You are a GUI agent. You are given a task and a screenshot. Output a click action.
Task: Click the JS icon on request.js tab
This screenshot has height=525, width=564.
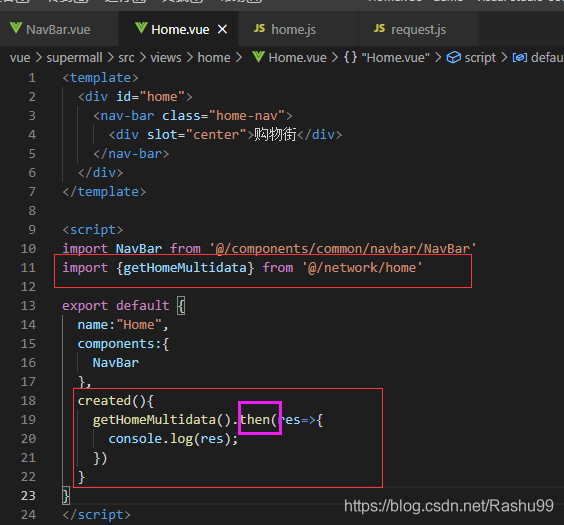click(x=379, y=28)
